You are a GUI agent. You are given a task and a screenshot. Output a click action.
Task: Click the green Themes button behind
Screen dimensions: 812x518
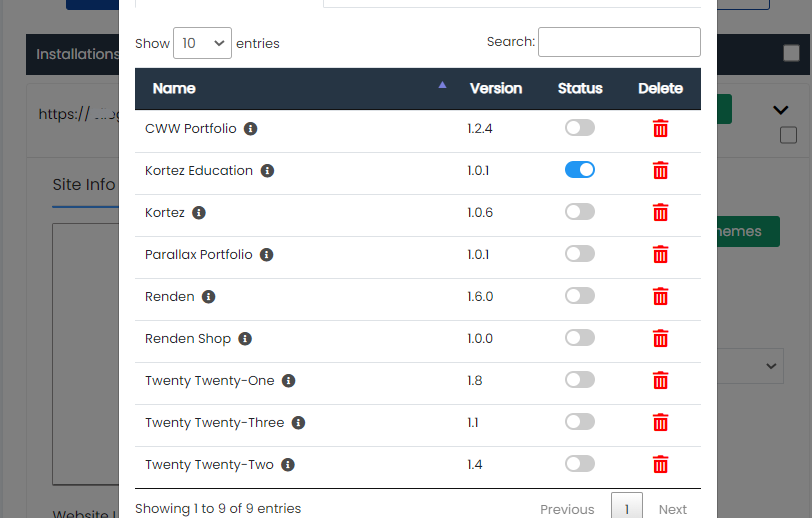pos(748,231)
